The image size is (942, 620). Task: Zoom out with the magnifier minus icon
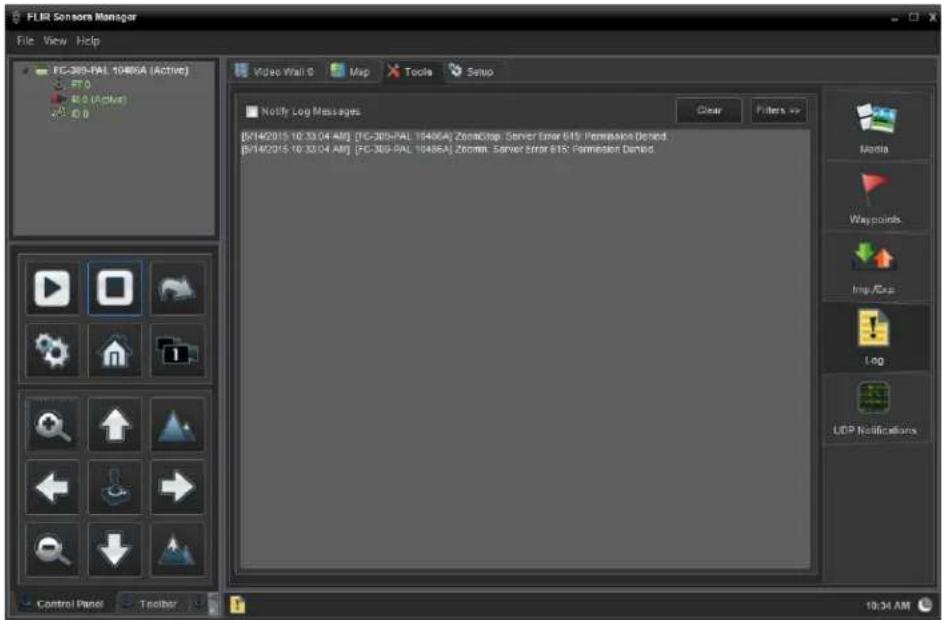click(x=52, y=550)
